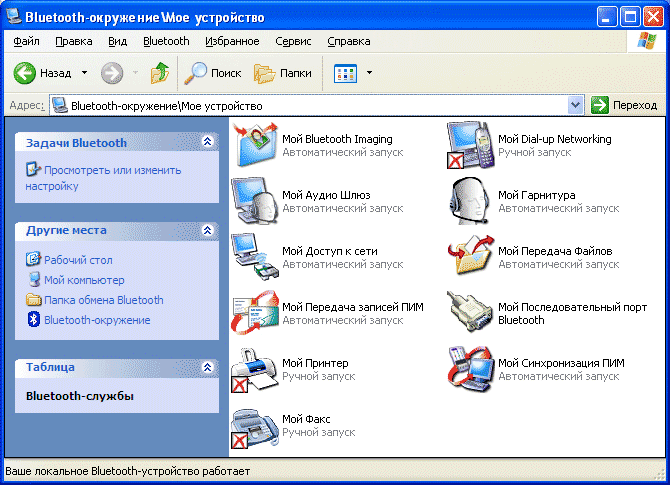This screenshot has width=670, height=485.
Task: Select the Мой Доступ к сети icon
Action: point(255,257)
